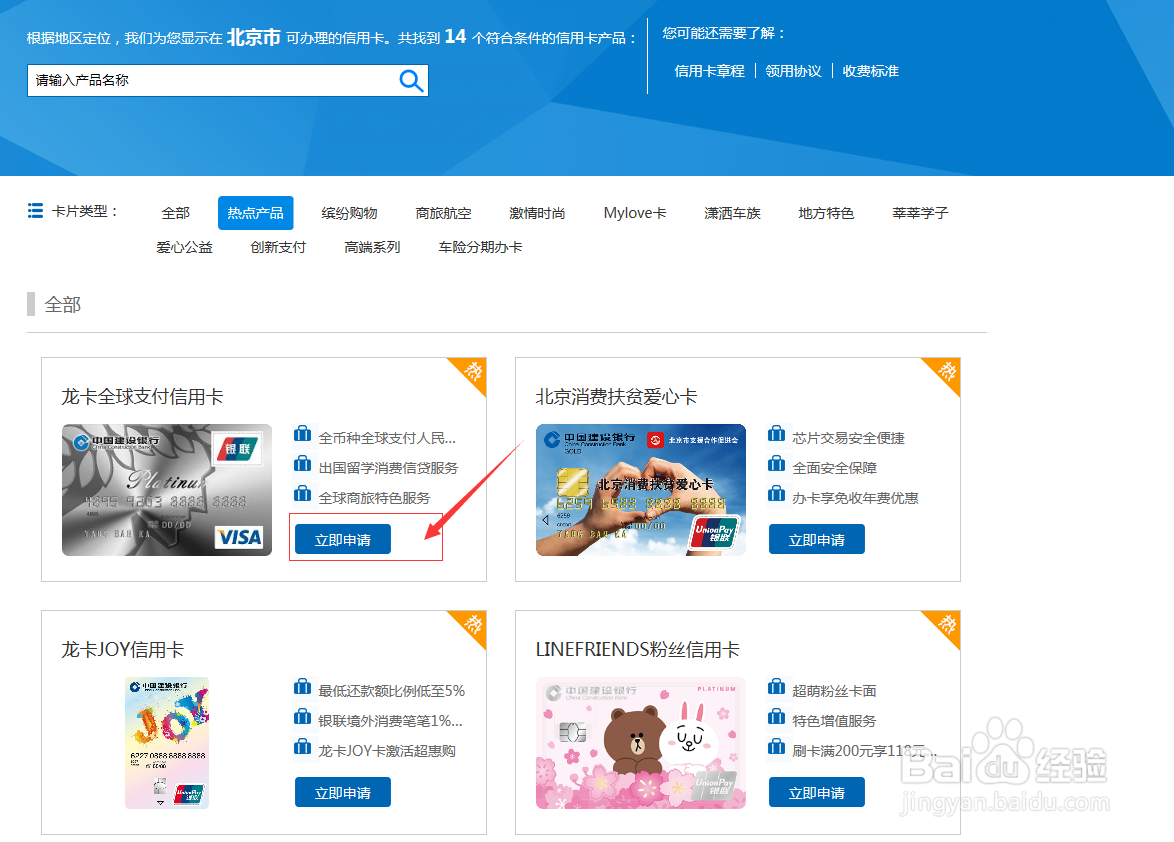This screenshot has height=842, width=1174.
Task: Apply now for 北京消费扶贫爱心卡
Action: [817, 540]
